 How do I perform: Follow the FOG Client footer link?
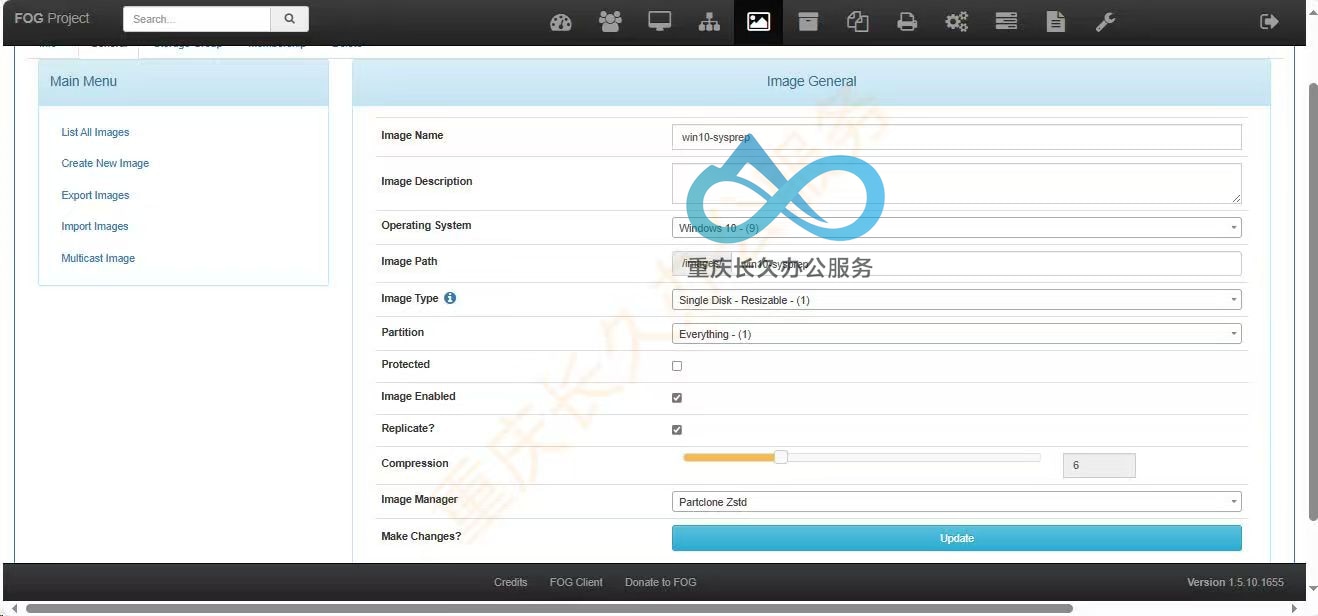pos(576,582)
